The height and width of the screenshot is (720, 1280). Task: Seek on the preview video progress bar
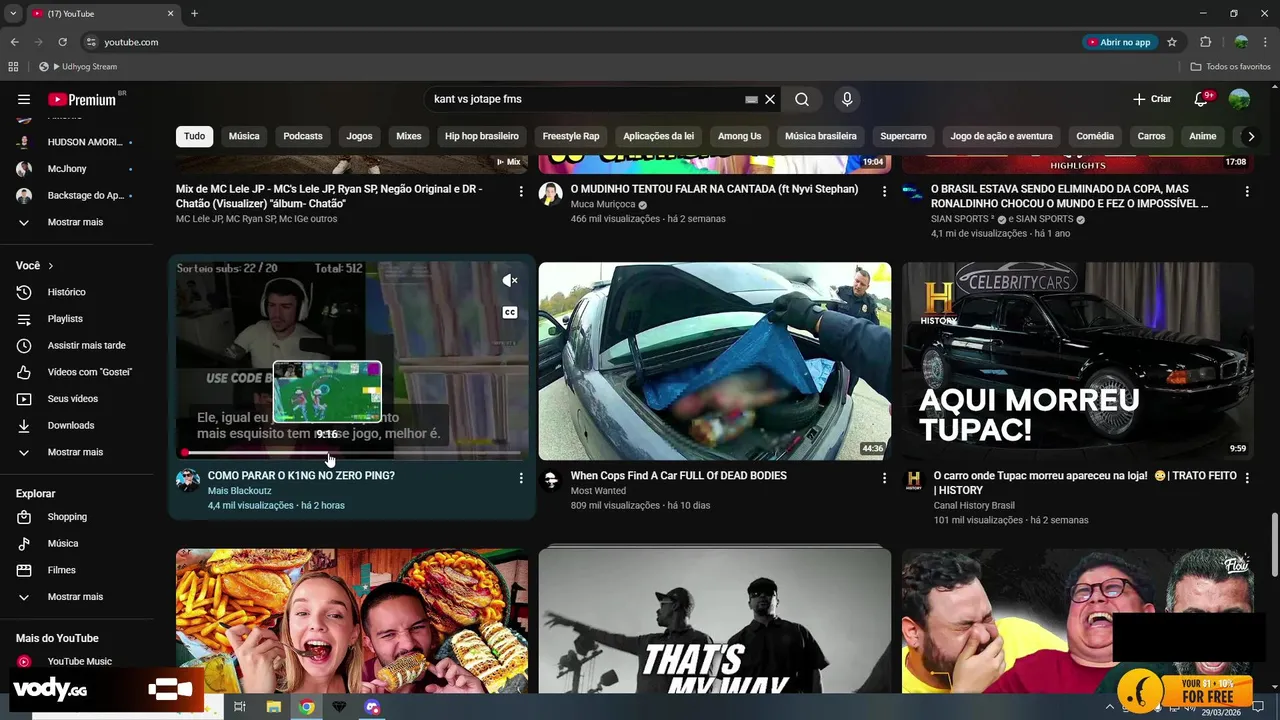(352, 453)
